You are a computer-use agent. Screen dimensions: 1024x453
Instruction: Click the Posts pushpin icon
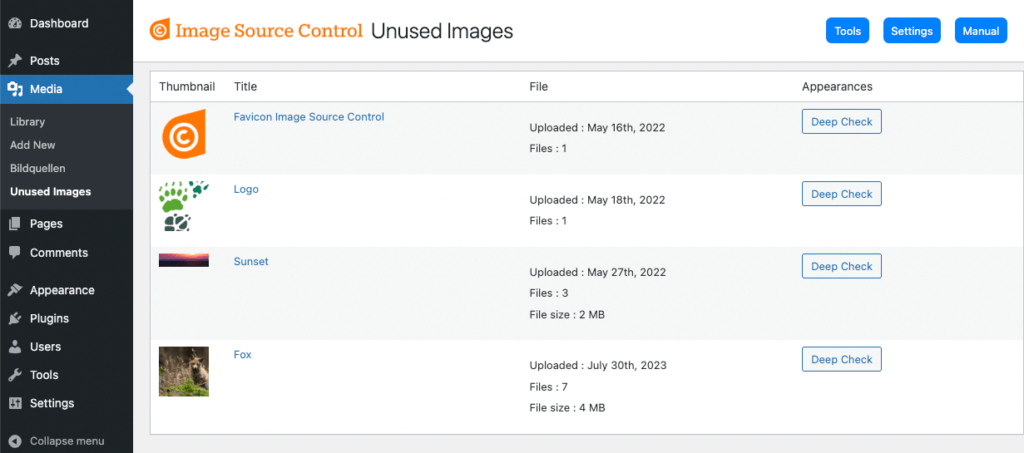pyautogui.click(x=15, y=61)
